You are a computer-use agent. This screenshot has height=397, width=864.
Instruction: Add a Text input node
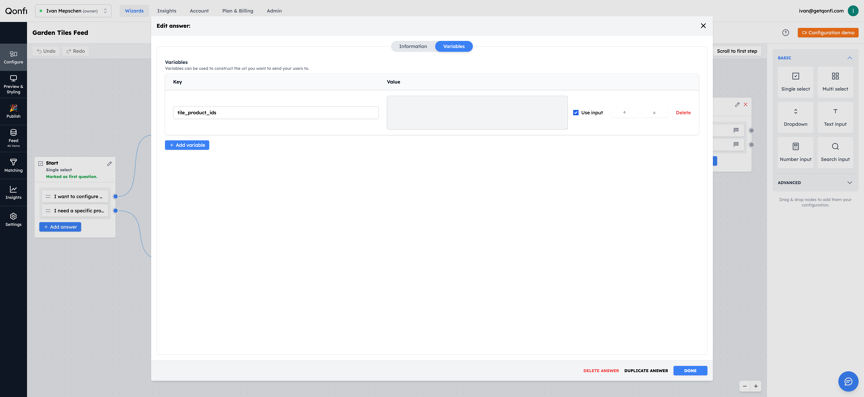[835, 117]
